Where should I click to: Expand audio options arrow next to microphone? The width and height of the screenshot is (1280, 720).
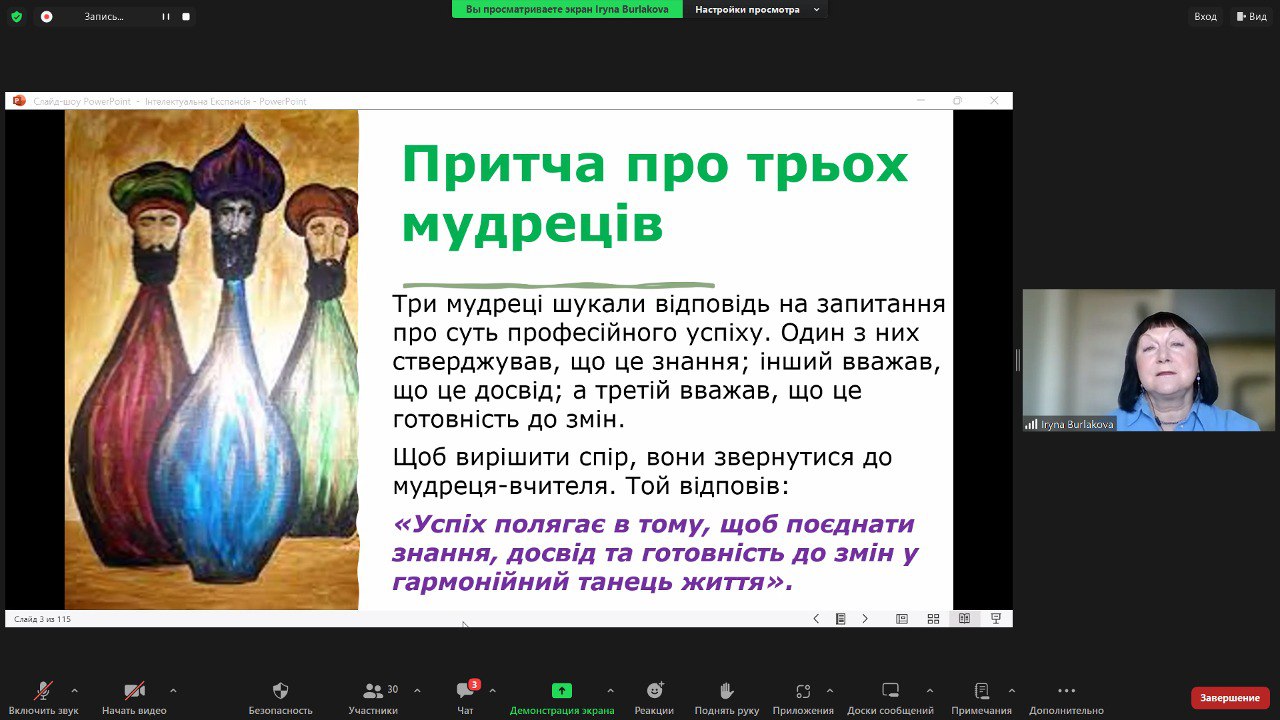pos(74,690)
